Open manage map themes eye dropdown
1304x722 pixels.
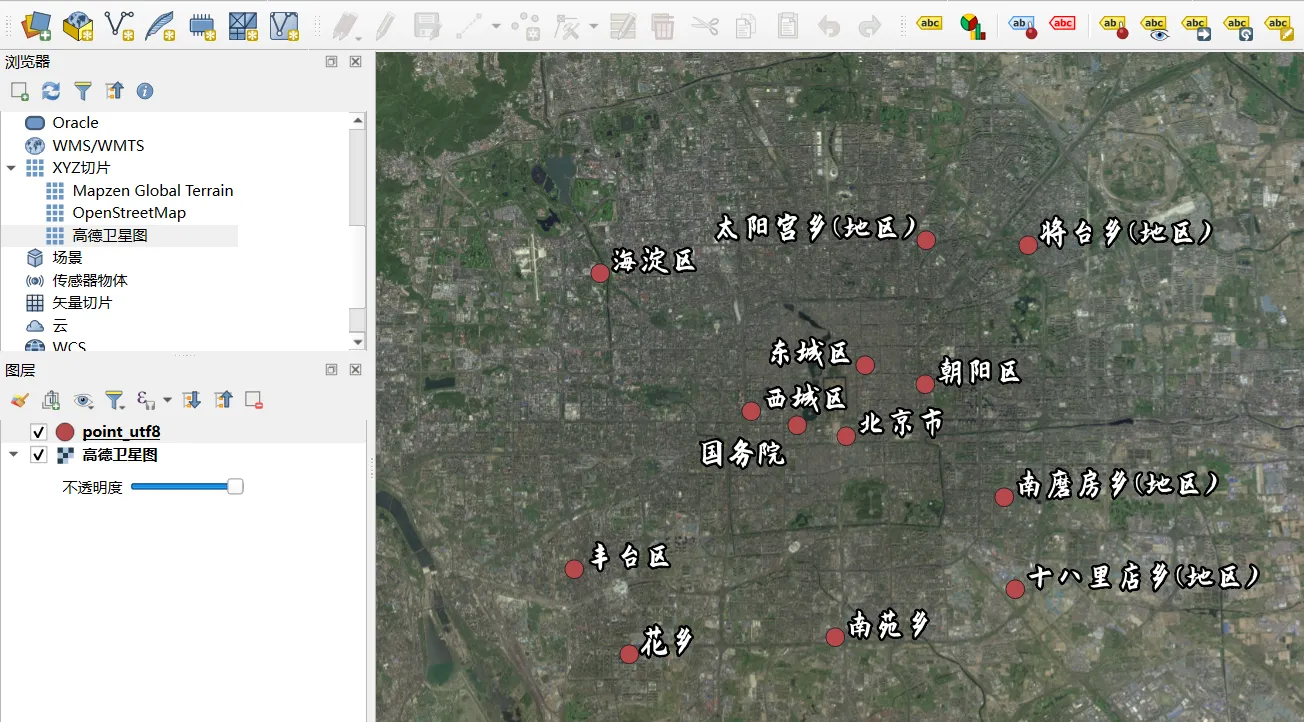coord(84,400)
